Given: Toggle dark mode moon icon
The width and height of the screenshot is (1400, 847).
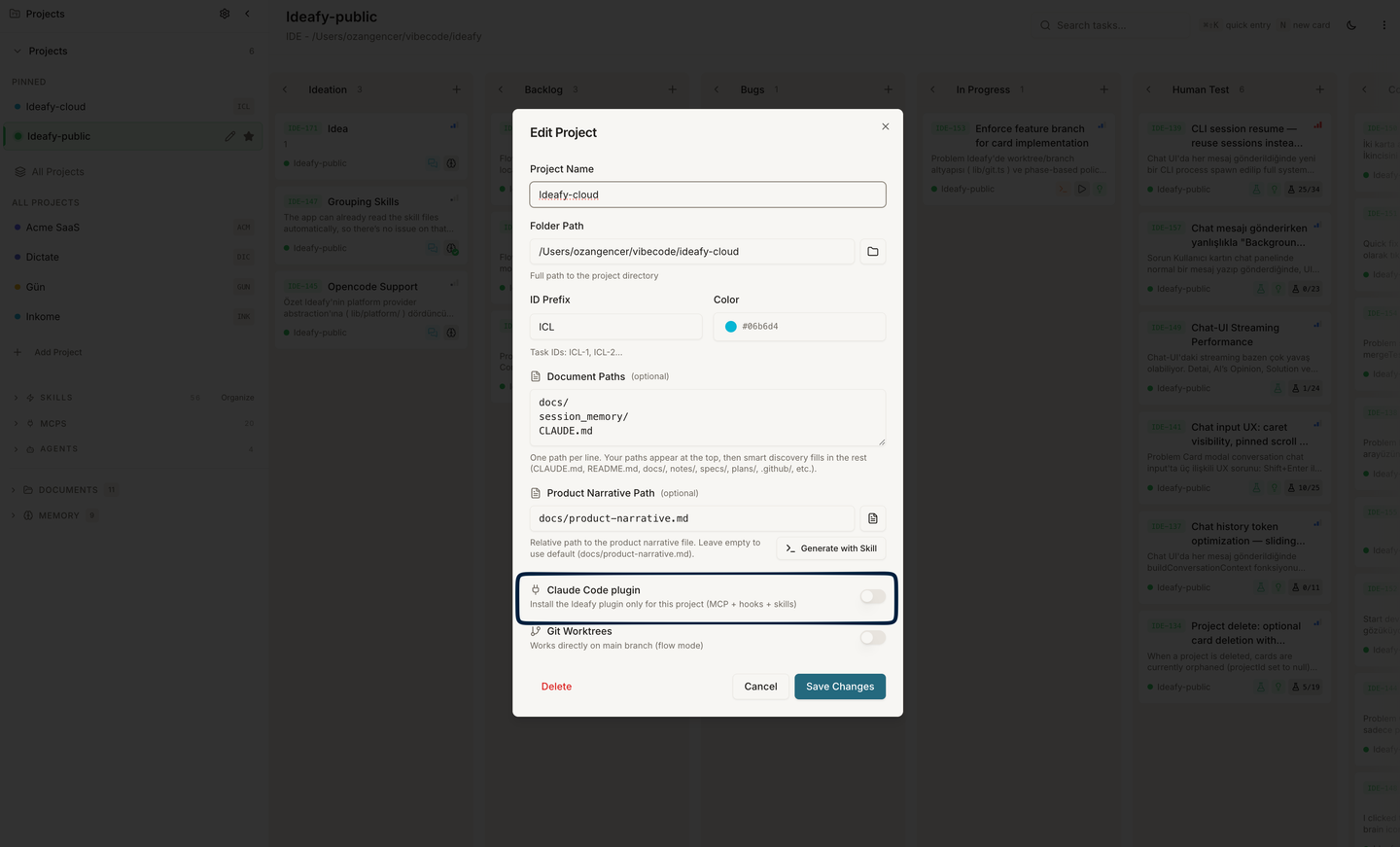Looking at the screenshot, I should (x=1351, y=25).
